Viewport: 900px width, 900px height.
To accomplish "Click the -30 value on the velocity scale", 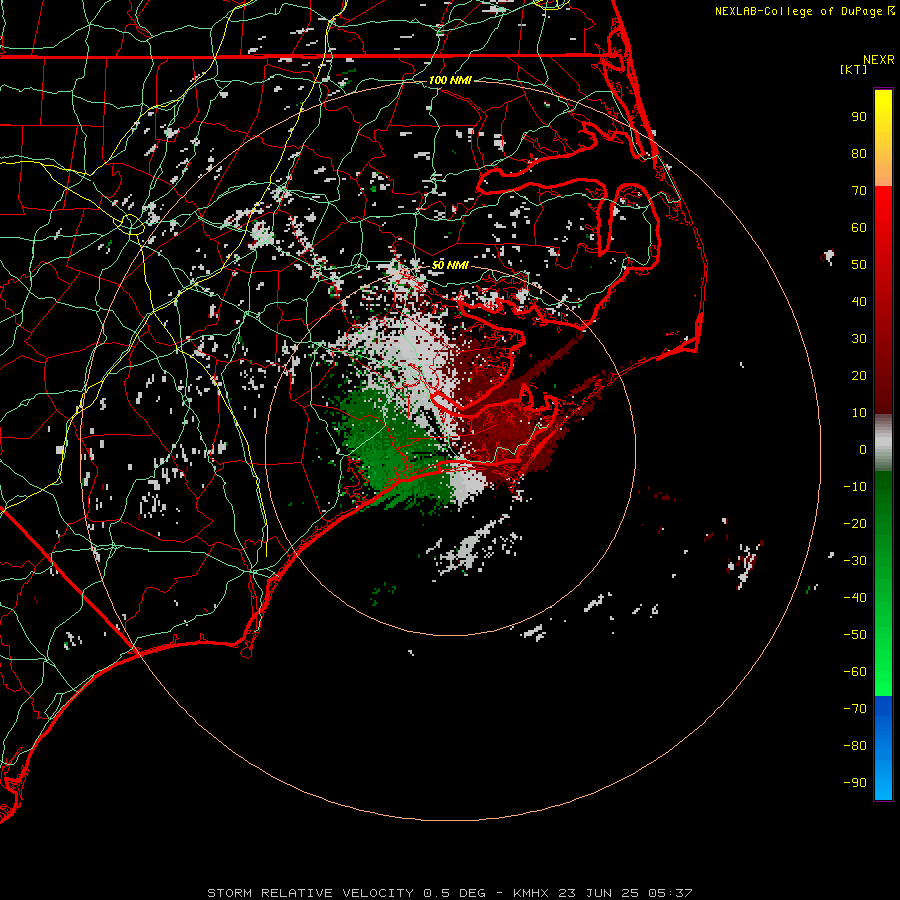I will click(855, 561).
